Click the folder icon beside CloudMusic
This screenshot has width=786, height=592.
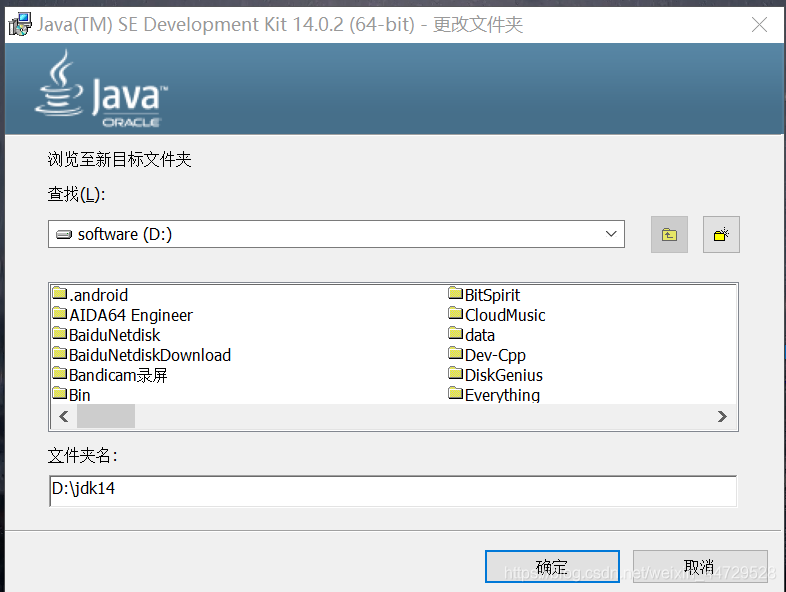pos(456,313)
